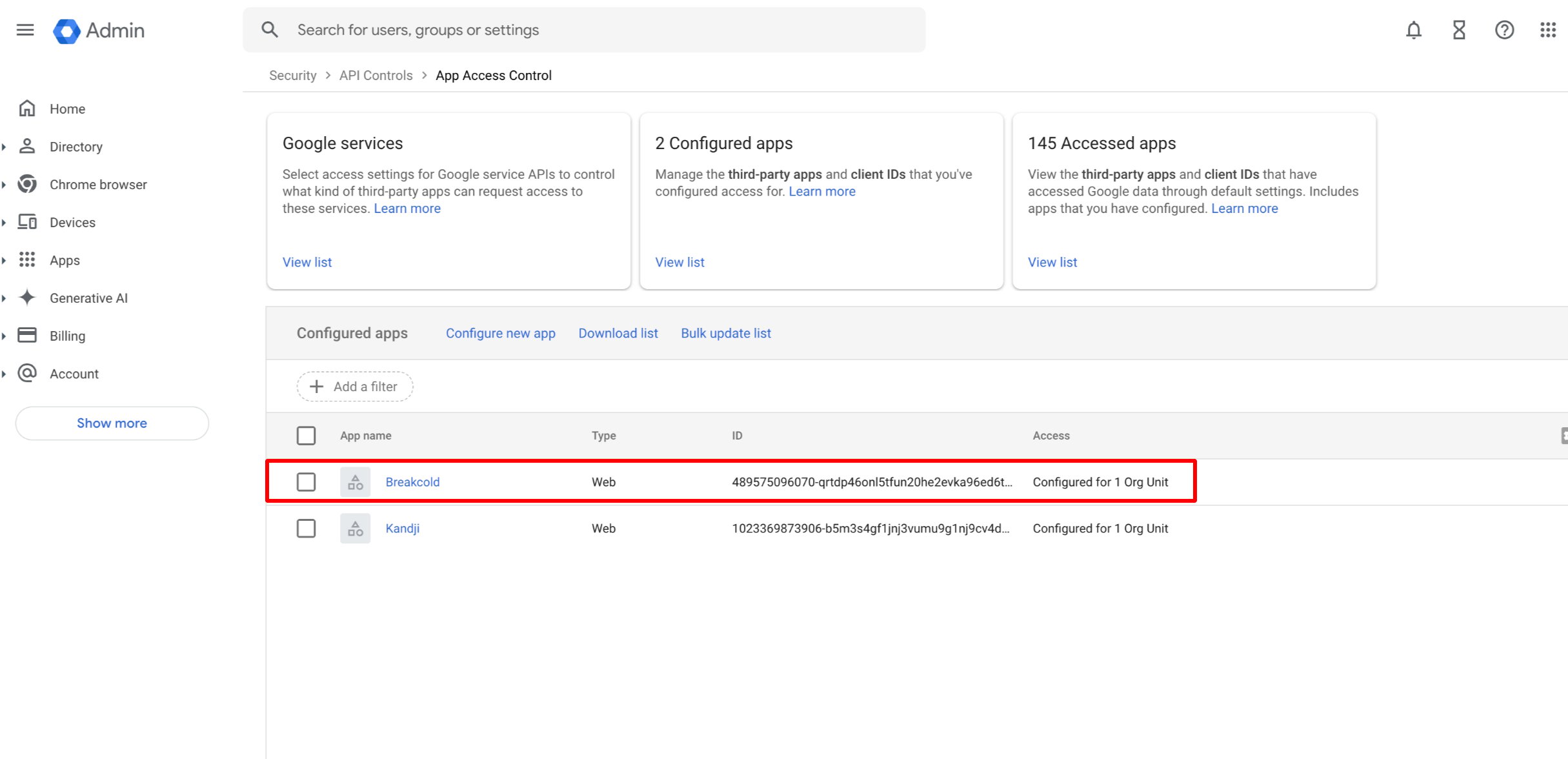1568x759 pixels.
Task: Click Breakcold's ID starting 489575096070
Action: (872, 482)
